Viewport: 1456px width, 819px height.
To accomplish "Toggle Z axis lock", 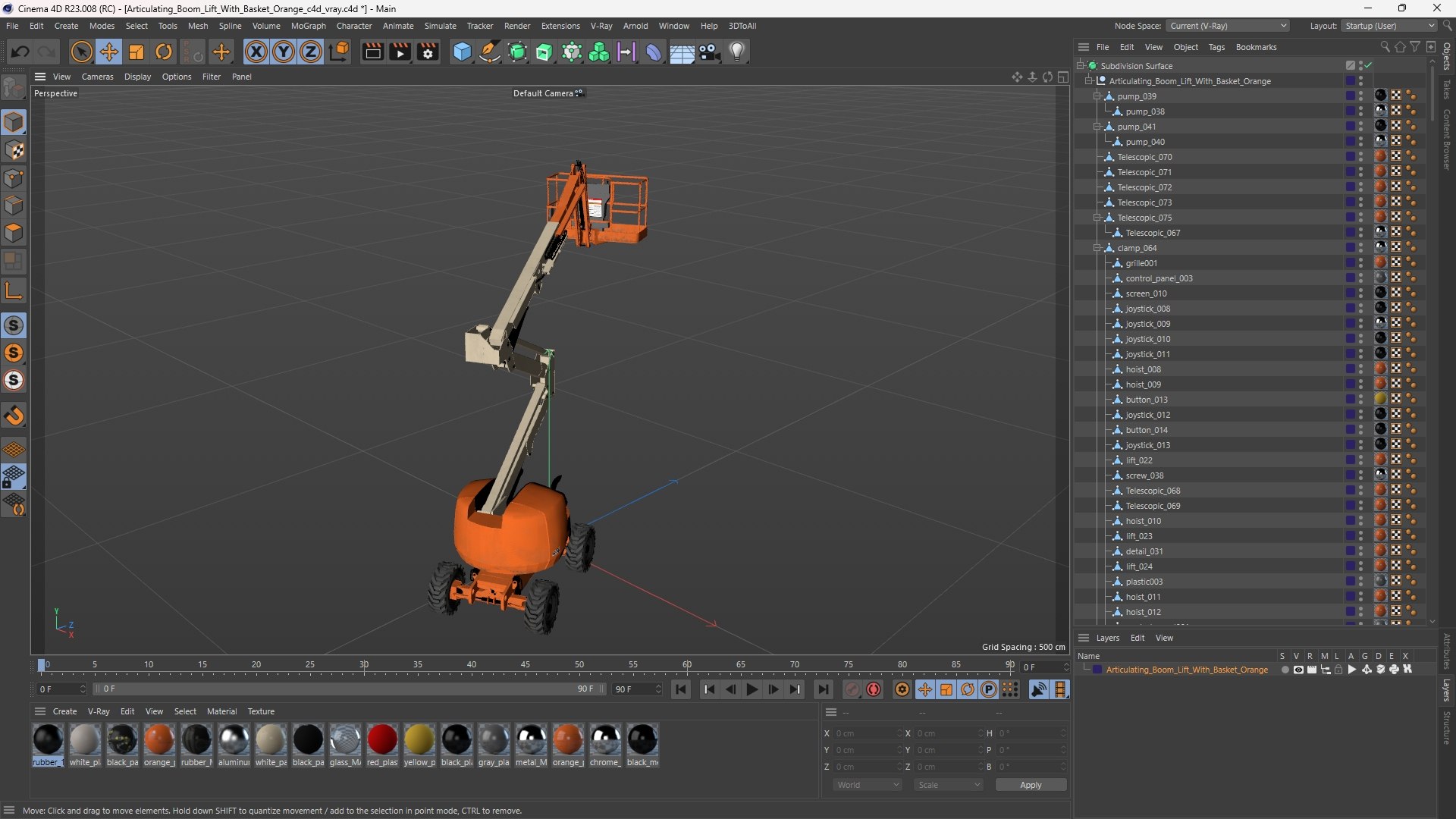I will 311,52.
